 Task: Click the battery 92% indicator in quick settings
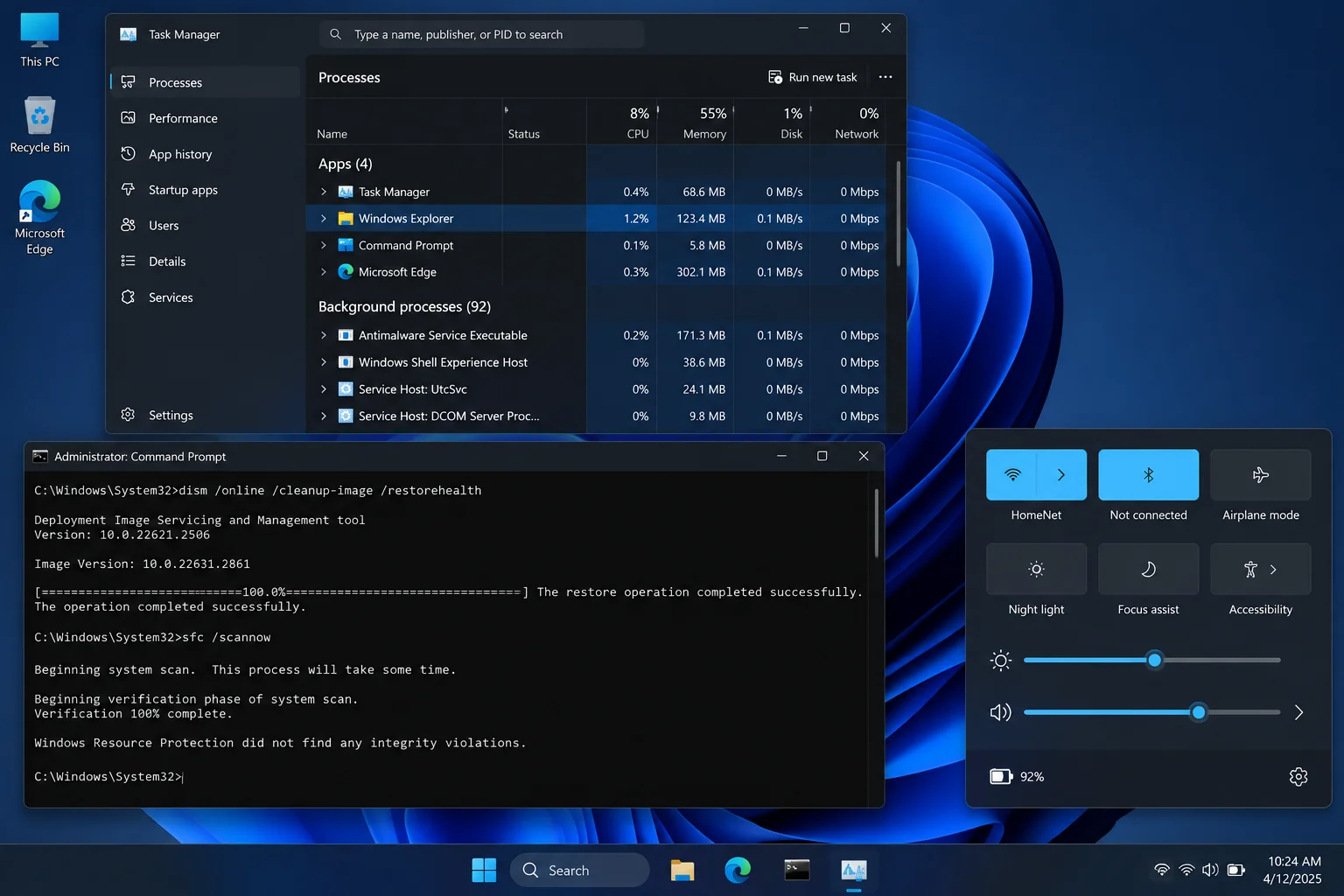coord(1017,776)
